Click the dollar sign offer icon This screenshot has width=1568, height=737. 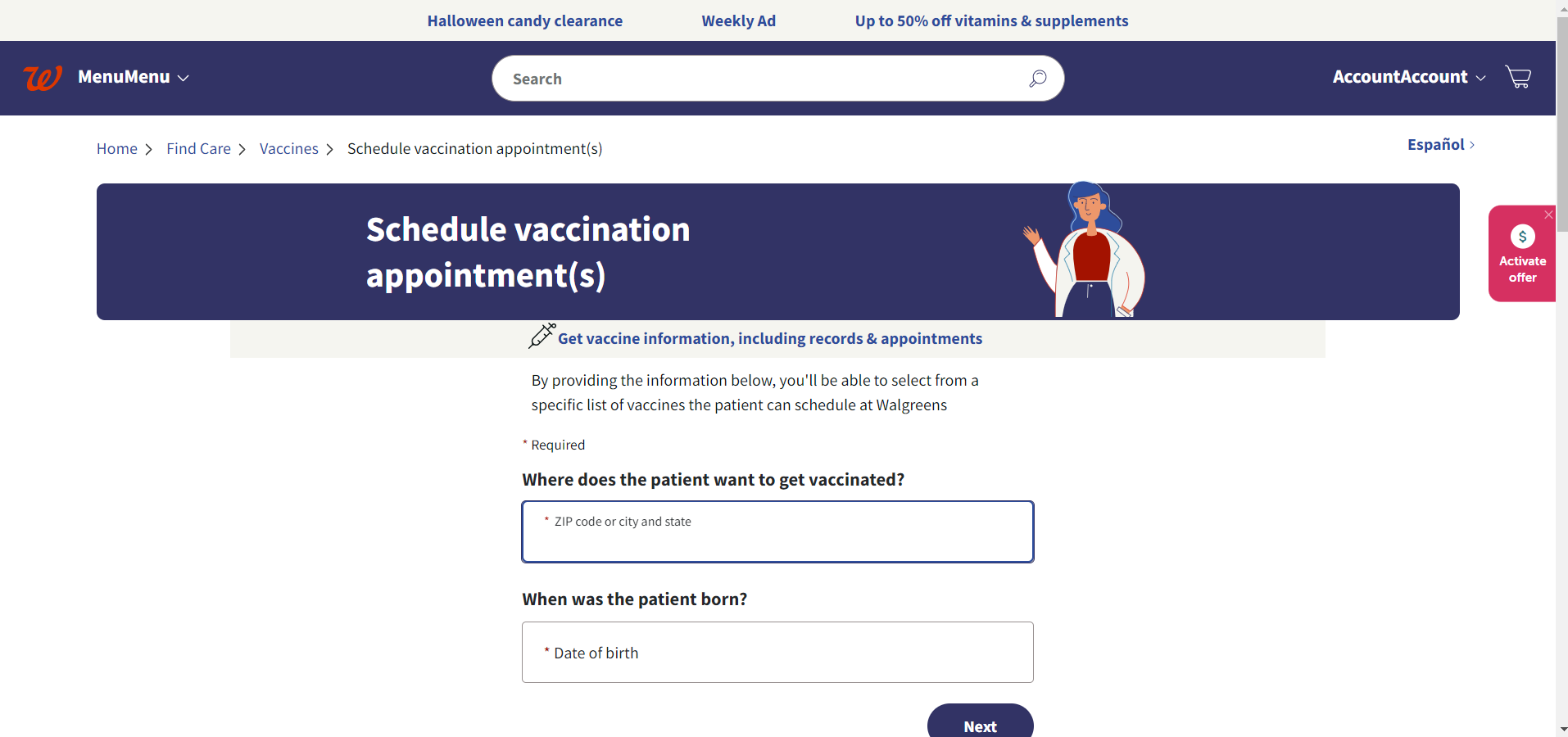1522,237
